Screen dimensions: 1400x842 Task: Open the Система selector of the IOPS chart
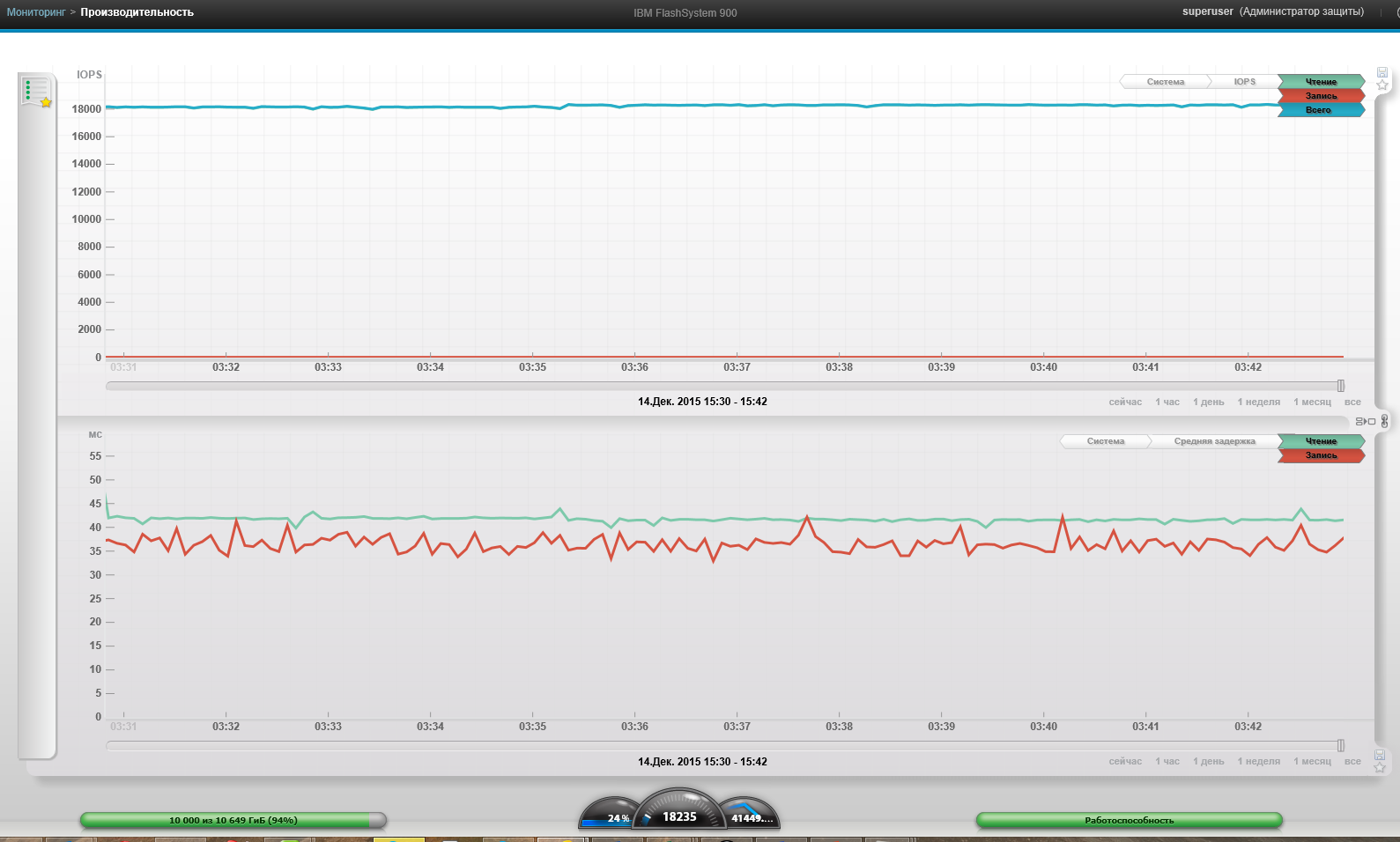pos(1166,82)
